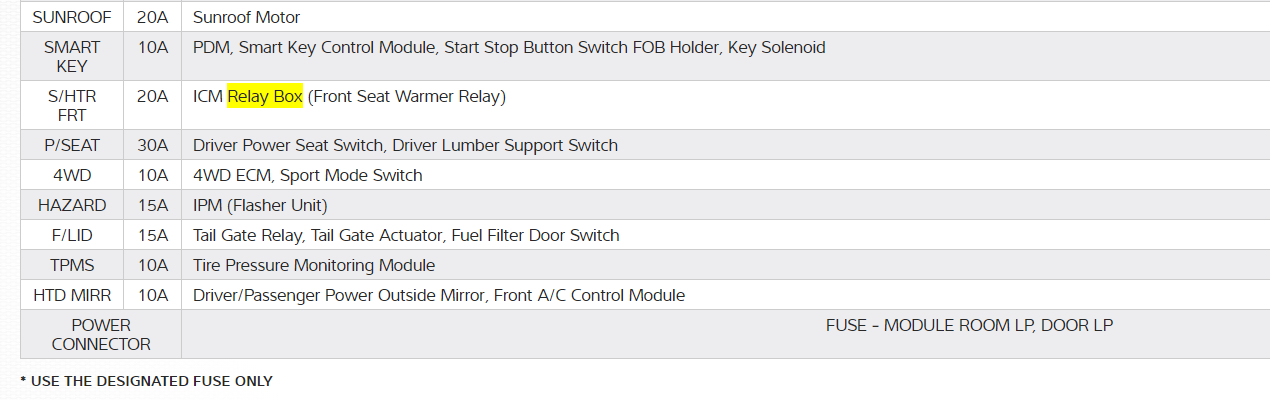Click the S/HTR FRT fuse label
Image resolution: width=1270 pixels, height=400 pixels.
coord(72,105)
